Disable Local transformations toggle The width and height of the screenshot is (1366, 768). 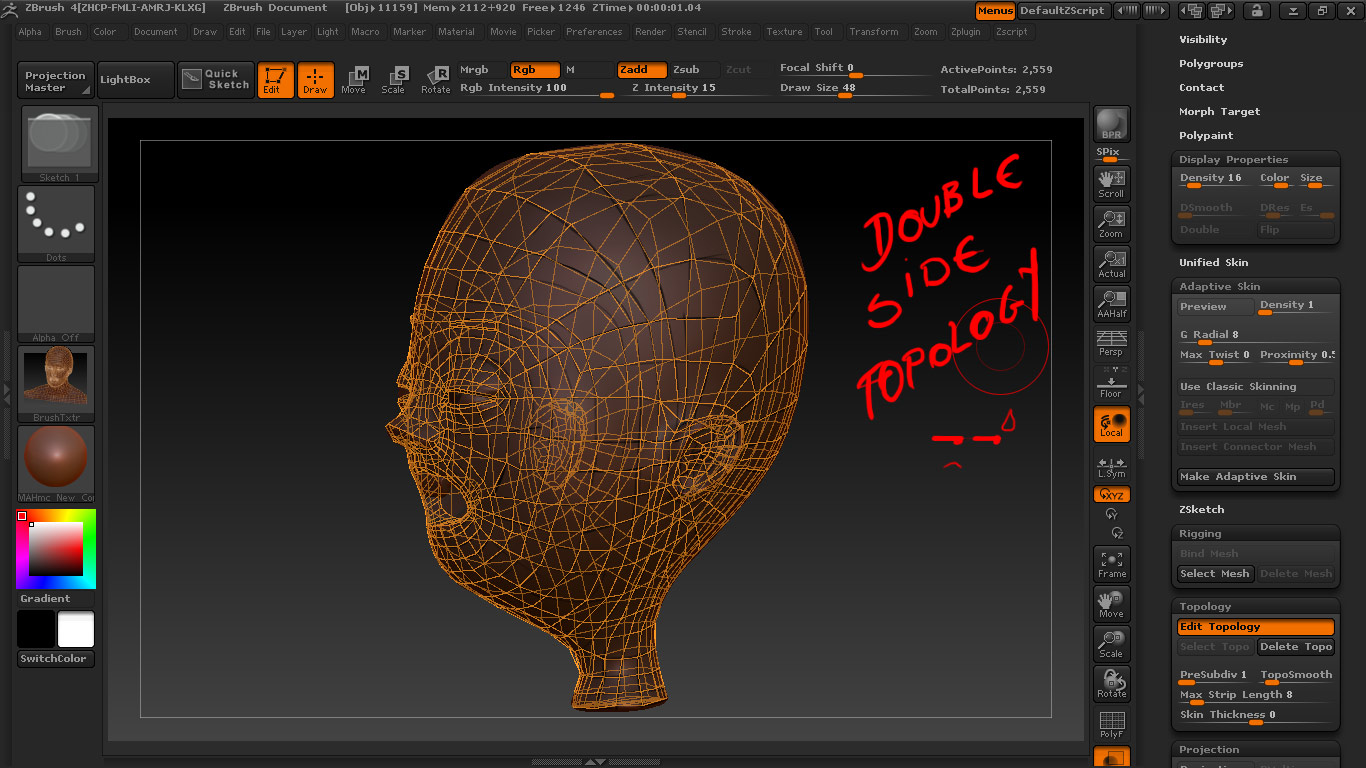pos(1111,424)
